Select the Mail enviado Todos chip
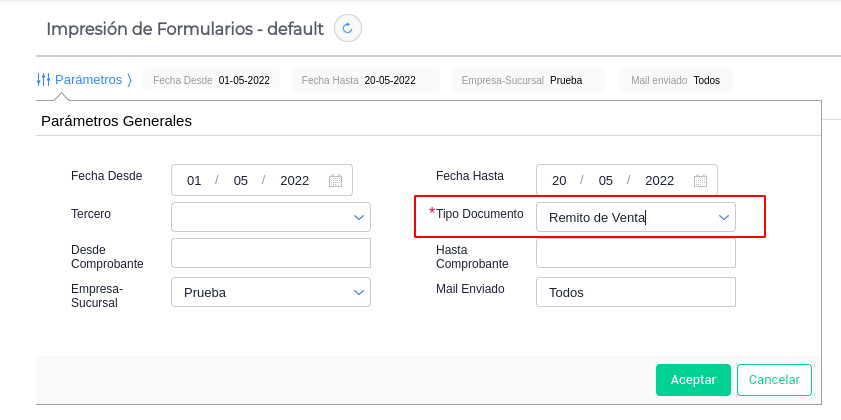Image resolution: width=841 pixels, height=420 pixels. 675,80
